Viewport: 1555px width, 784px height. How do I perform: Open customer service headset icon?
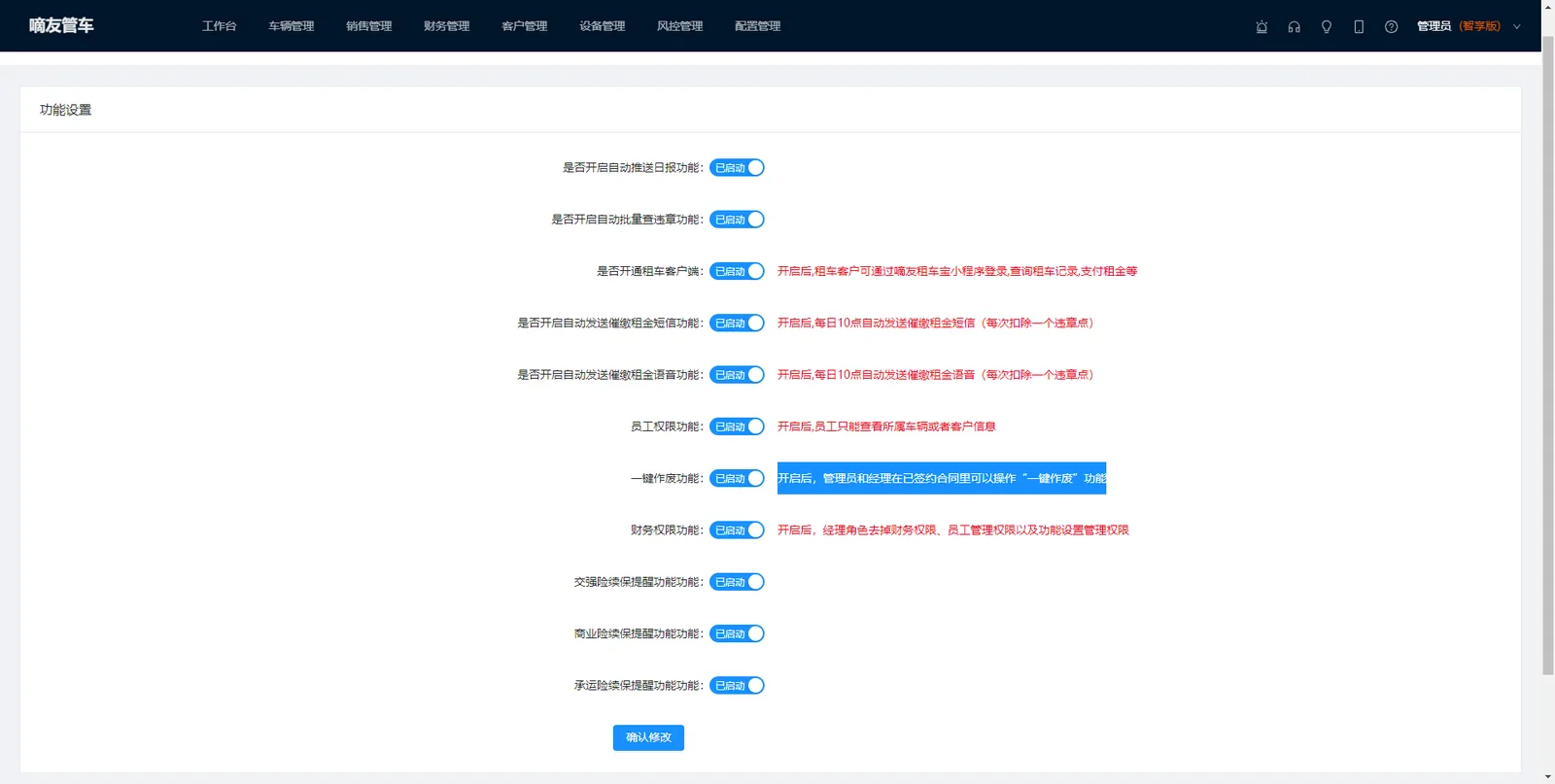coord(1294,27)
